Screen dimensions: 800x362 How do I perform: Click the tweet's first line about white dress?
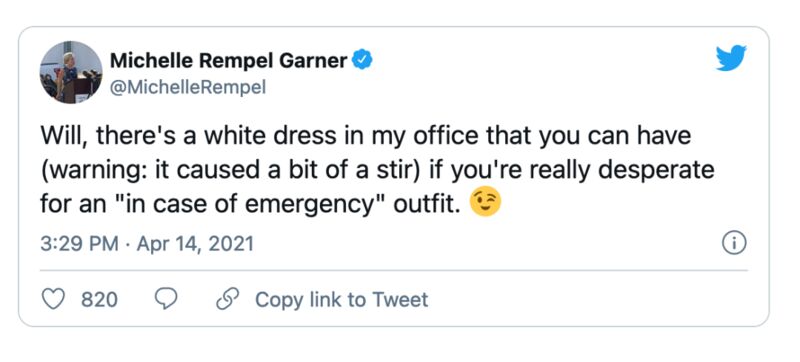(x=365, y=136)
